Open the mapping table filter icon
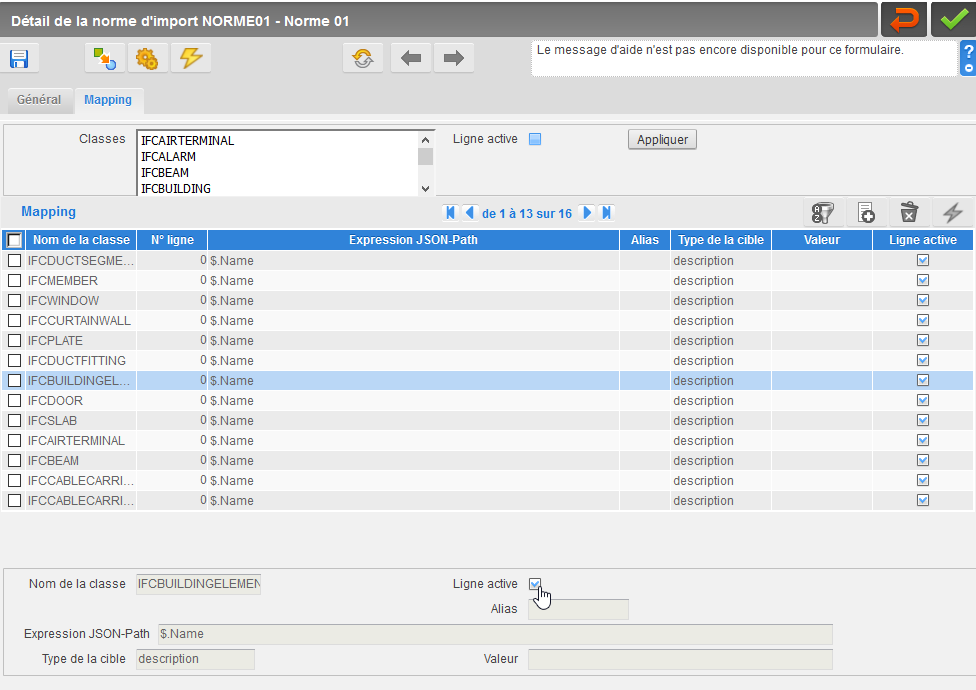This screenshot has width=976, height=690. 823,213
